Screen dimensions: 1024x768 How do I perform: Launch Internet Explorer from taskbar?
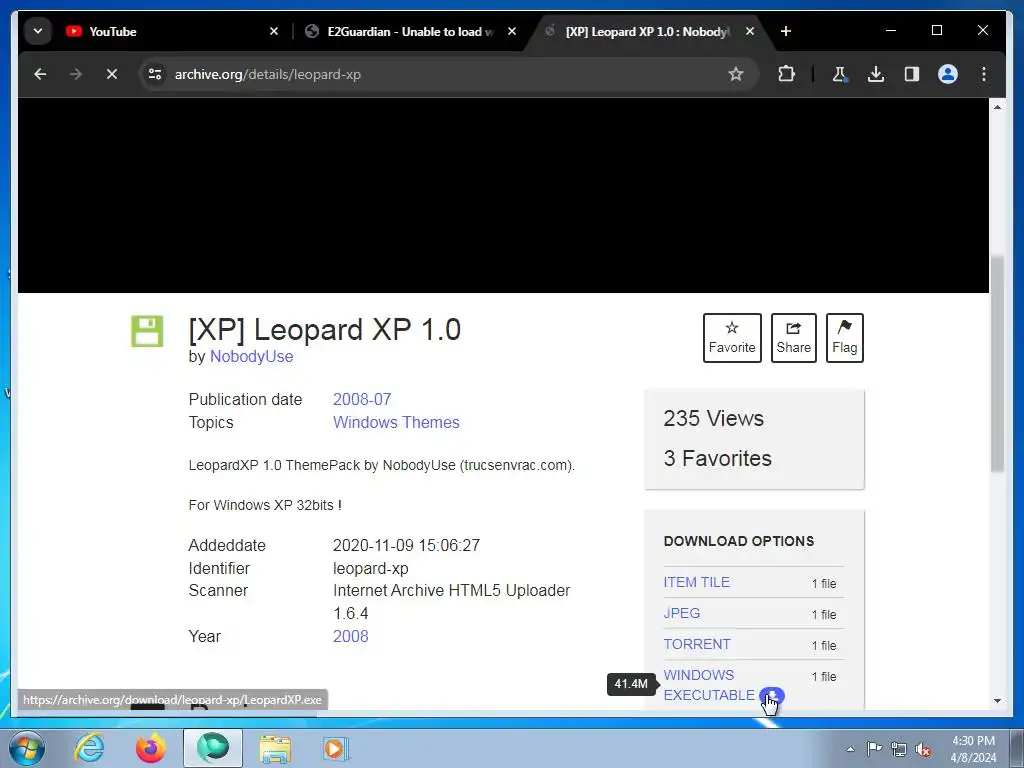pyautogui.click(x=89, y=748)
